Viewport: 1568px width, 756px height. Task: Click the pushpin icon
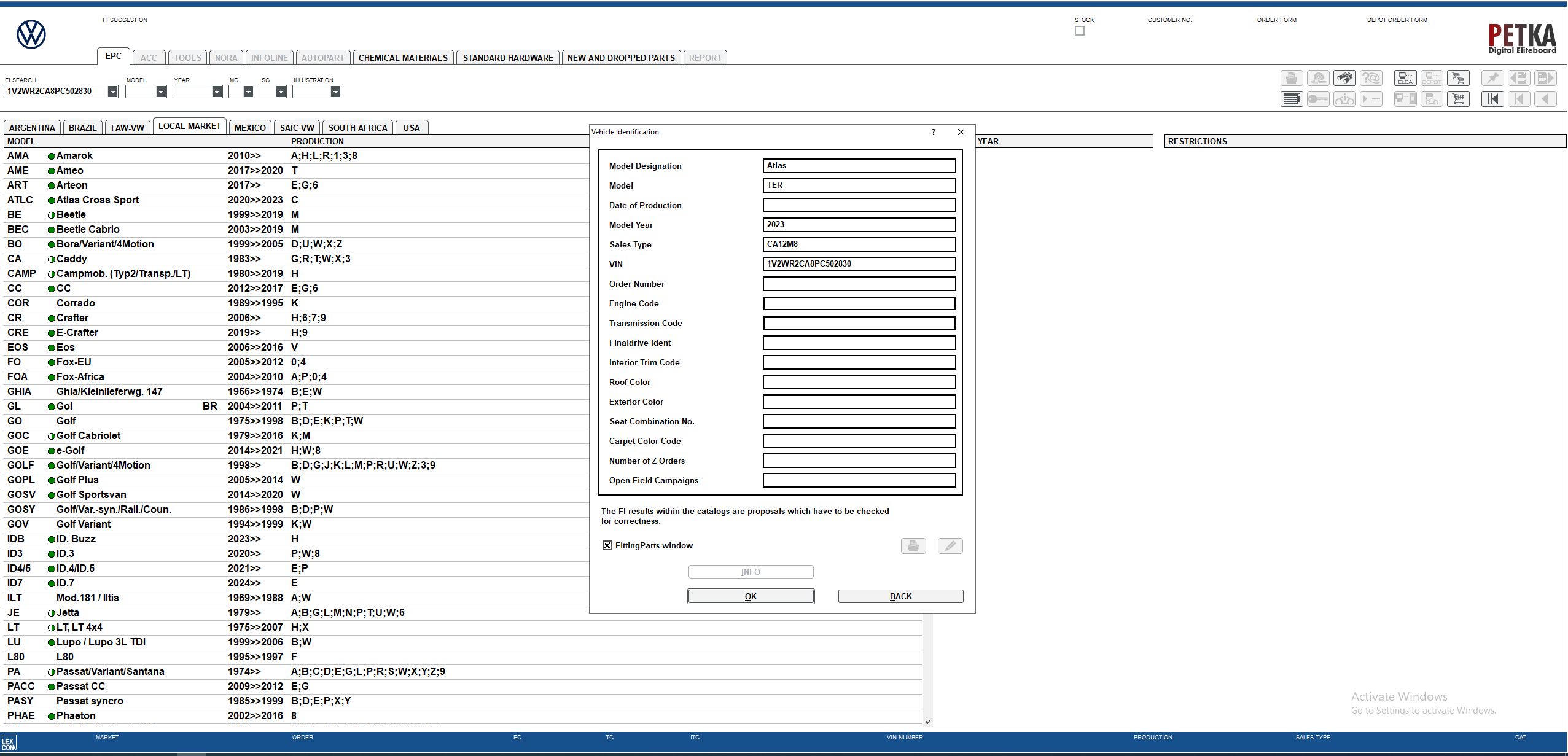coord(1492,78)
